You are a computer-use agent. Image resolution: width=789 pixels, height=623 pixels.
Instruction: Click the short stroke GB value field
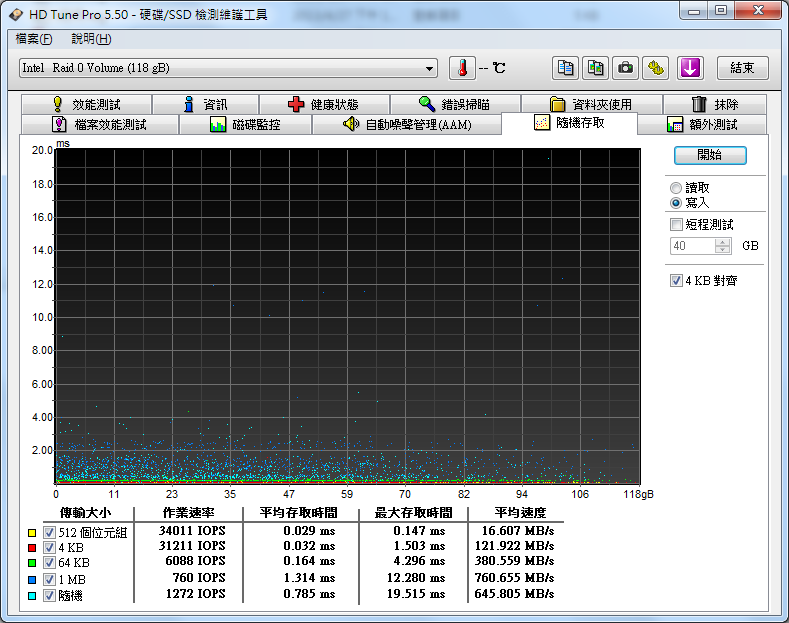pyautogui.click(x=692, y=246)
